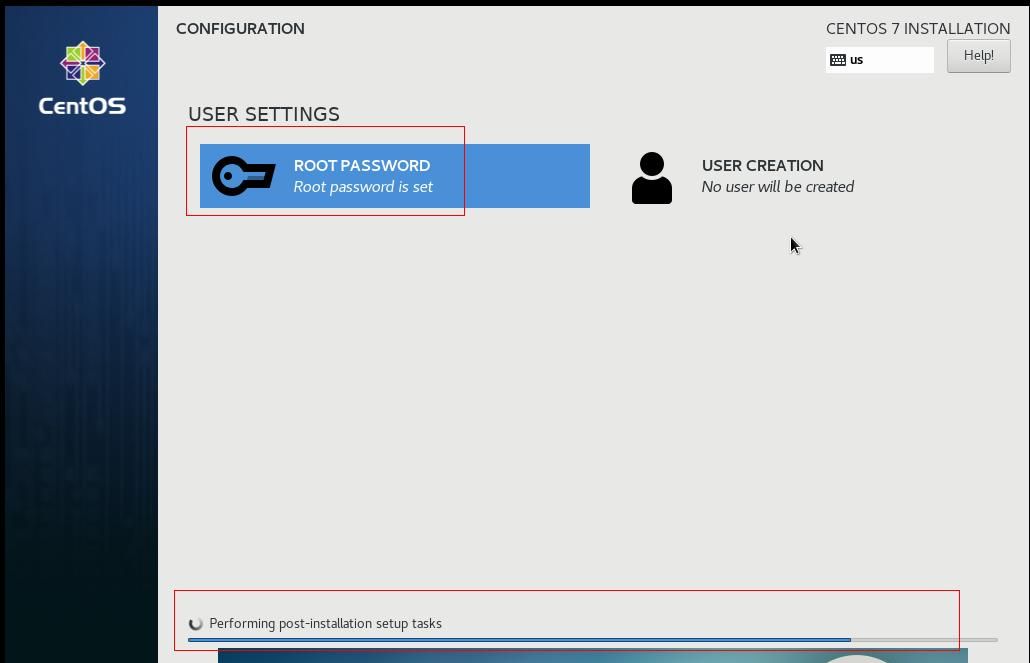Click the 'Root password is set' status text

[363, 187]
